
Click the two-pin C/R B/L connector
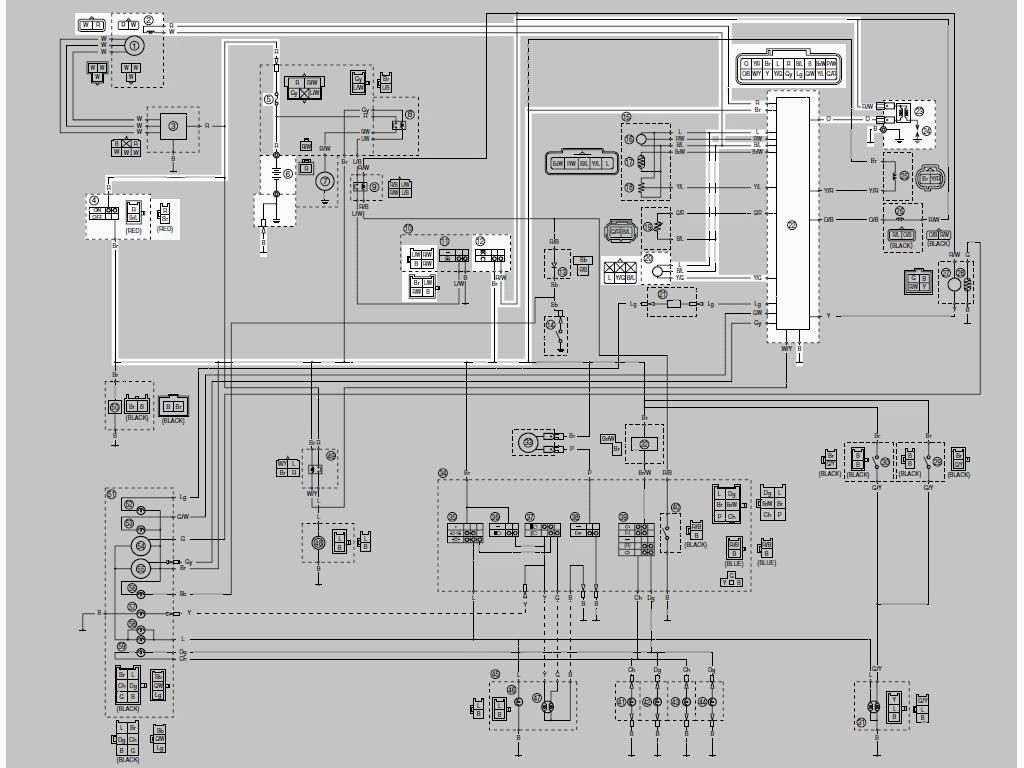pos(620,231)
